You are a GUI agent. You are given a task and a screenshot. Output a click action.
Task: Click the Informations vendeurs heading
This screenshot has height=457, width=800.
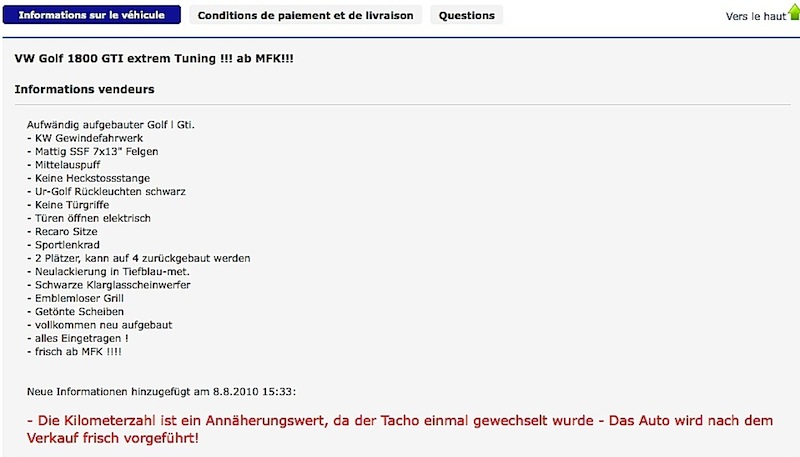coord(84,89)
